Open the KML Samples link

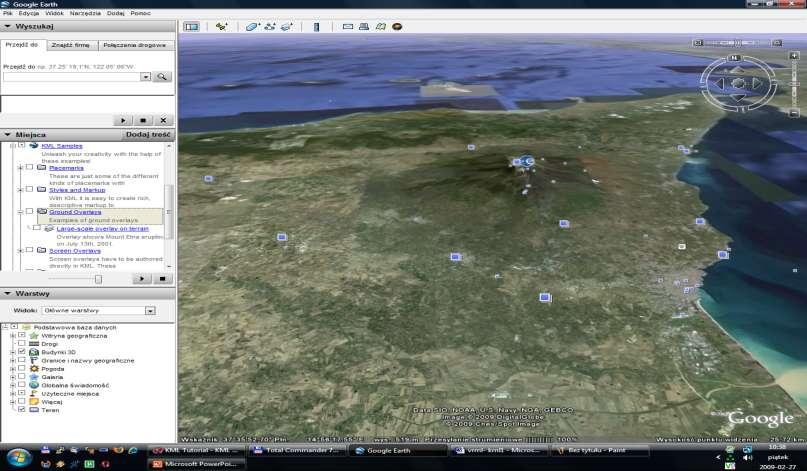coord(62,146)
